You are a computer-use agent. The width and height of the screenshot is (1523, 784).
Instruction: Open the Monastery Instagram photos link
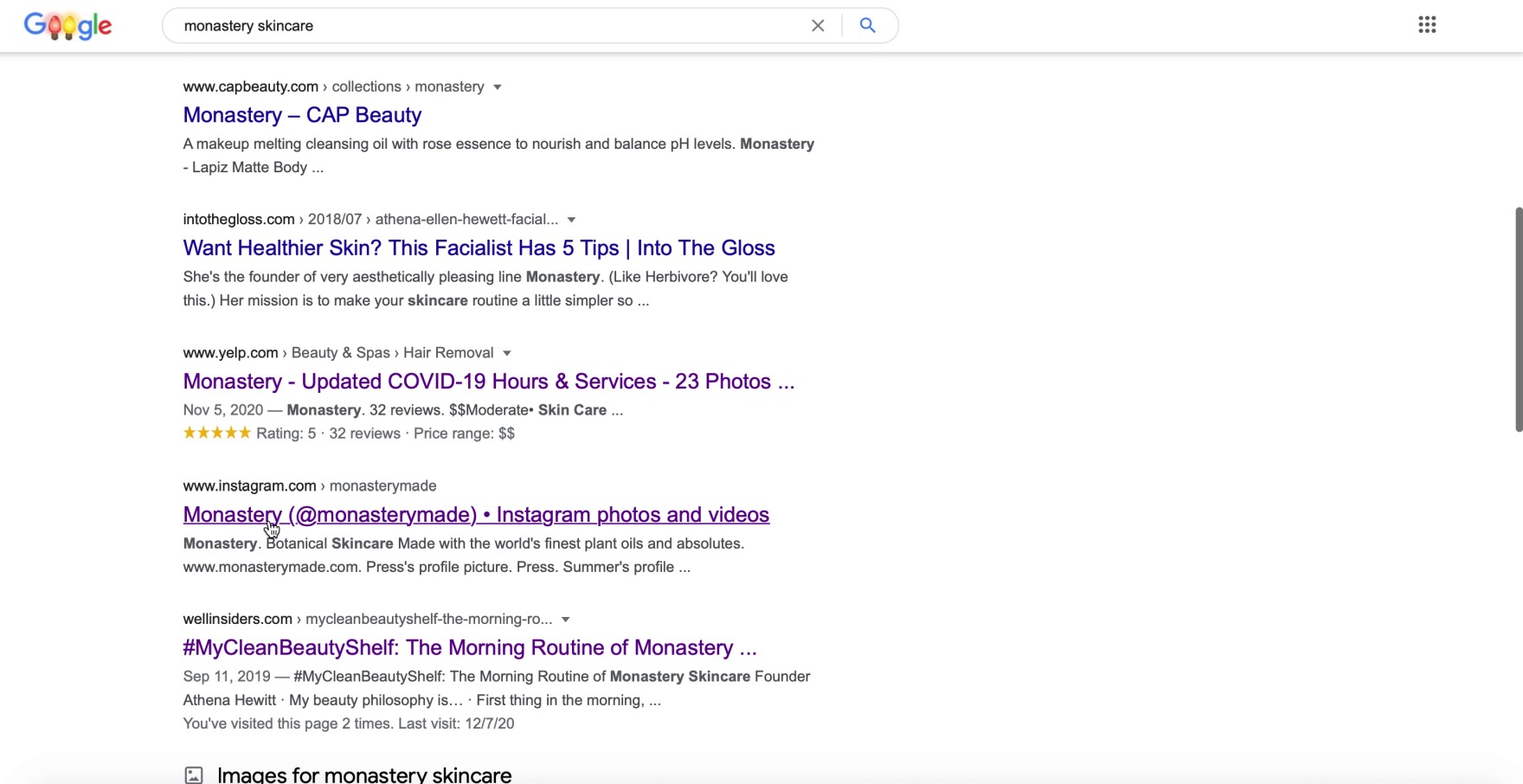pos(476,515)
